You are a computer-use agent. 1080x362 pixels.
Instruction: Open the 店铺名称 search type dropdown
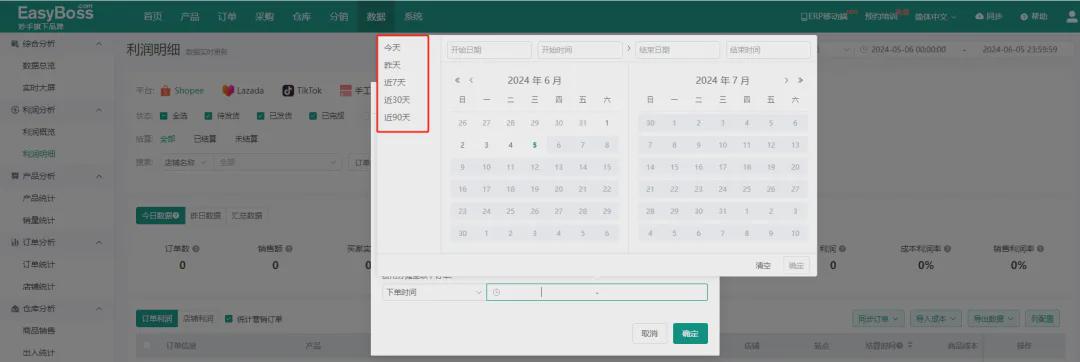pyautogui.click(x=185, y=163)
